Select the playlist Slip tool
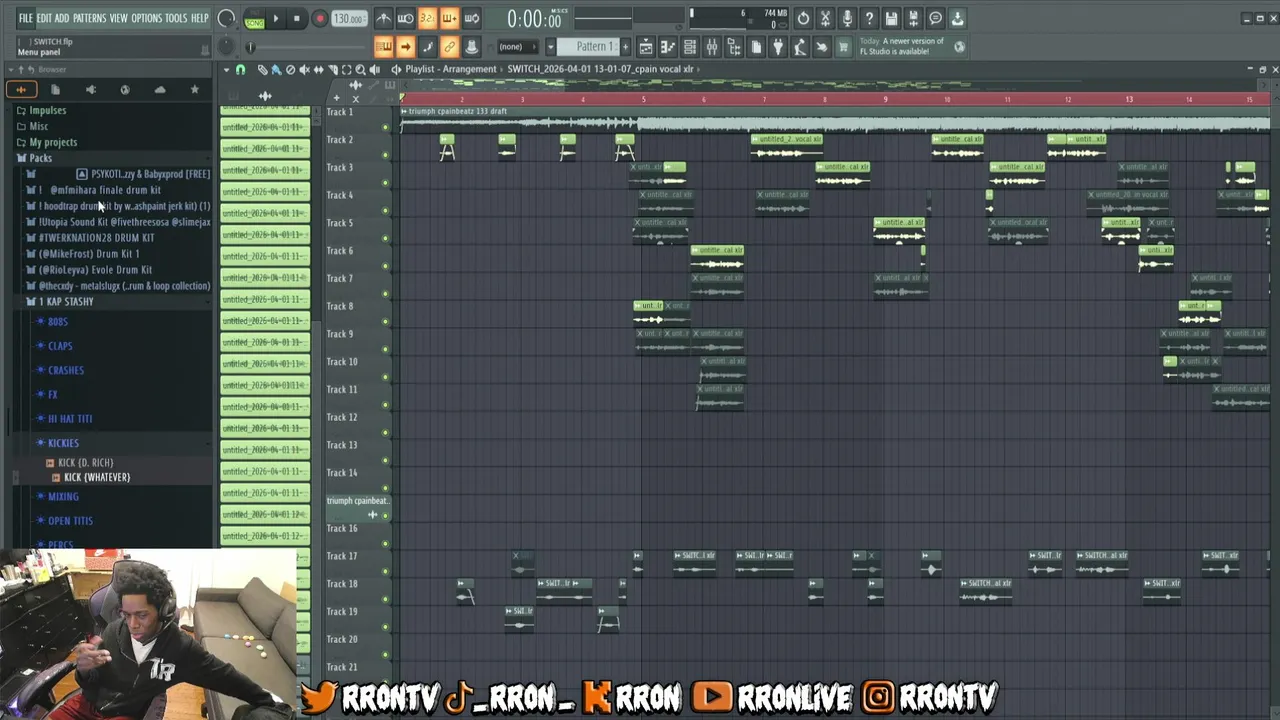The height and width of the screenshot is (720, 1280). pos(318,69)
